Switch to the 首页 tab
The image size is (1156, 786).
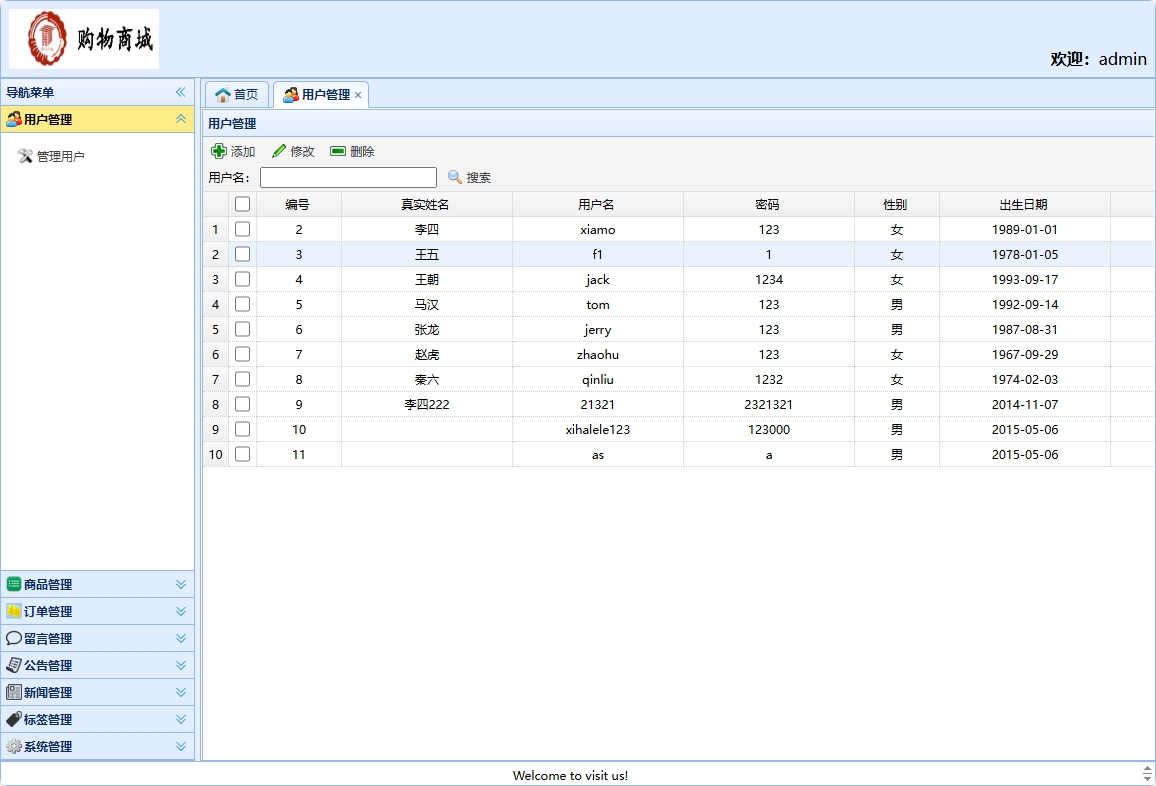pos(237,95)
